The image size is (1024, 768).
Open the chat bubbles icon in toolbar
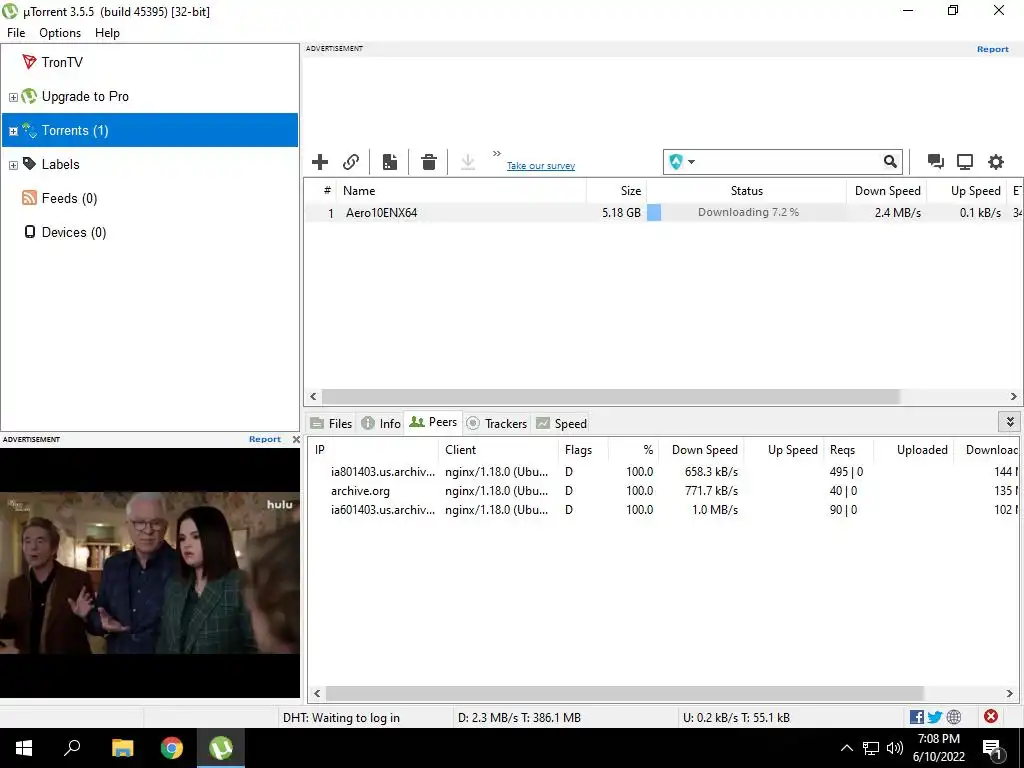click(936, 162)
